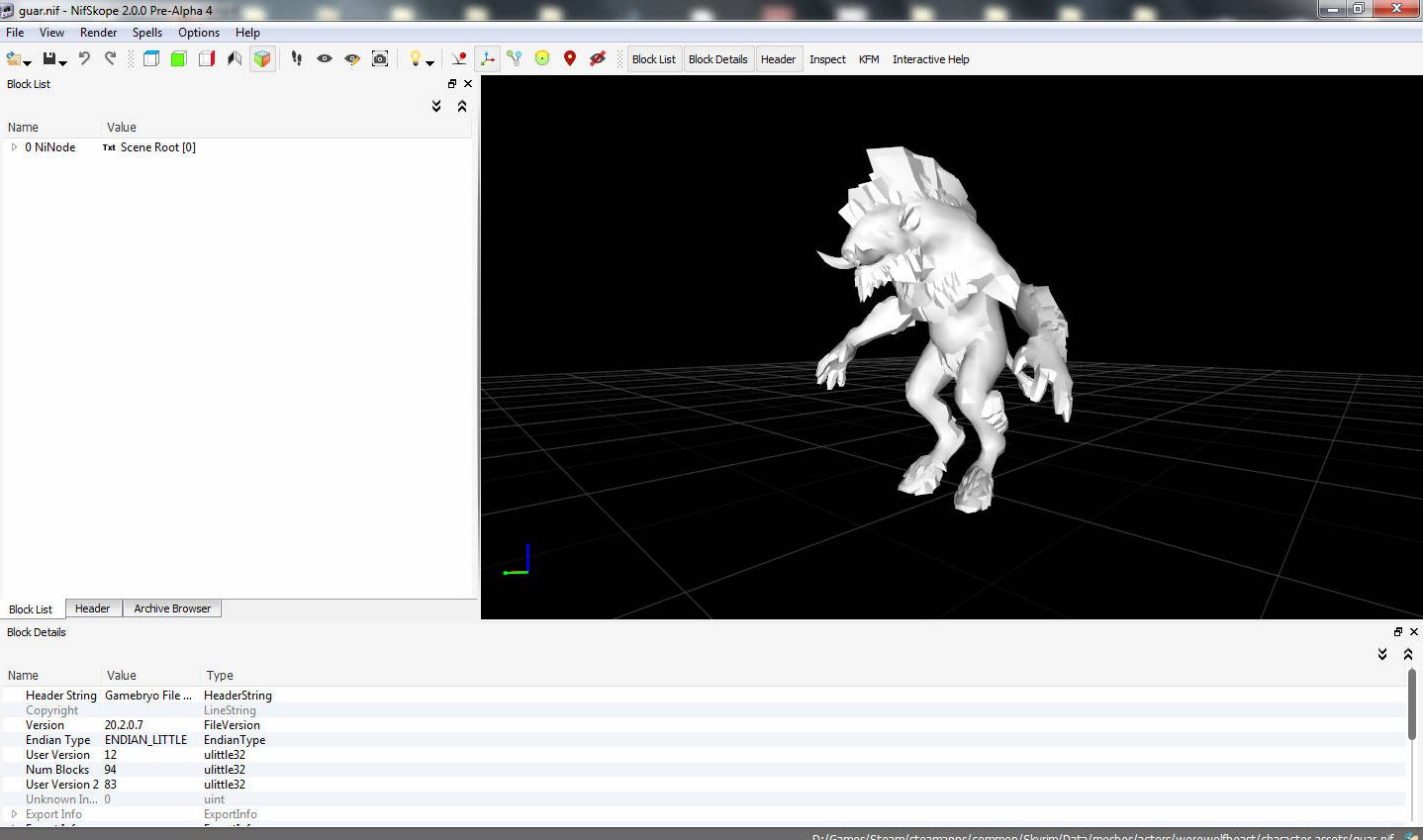This screenshot has width=1423, height=840.
Task: Select the Num Blocks row
Action: click(704, 770)
